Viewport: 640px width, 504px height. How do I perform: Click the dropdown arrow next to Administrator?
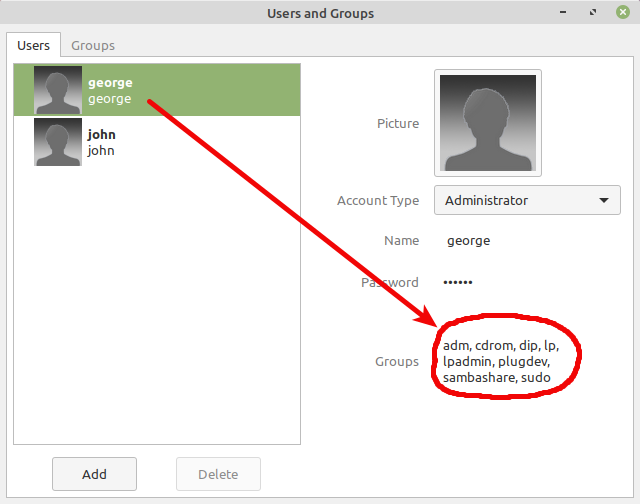tap(604, 200)
